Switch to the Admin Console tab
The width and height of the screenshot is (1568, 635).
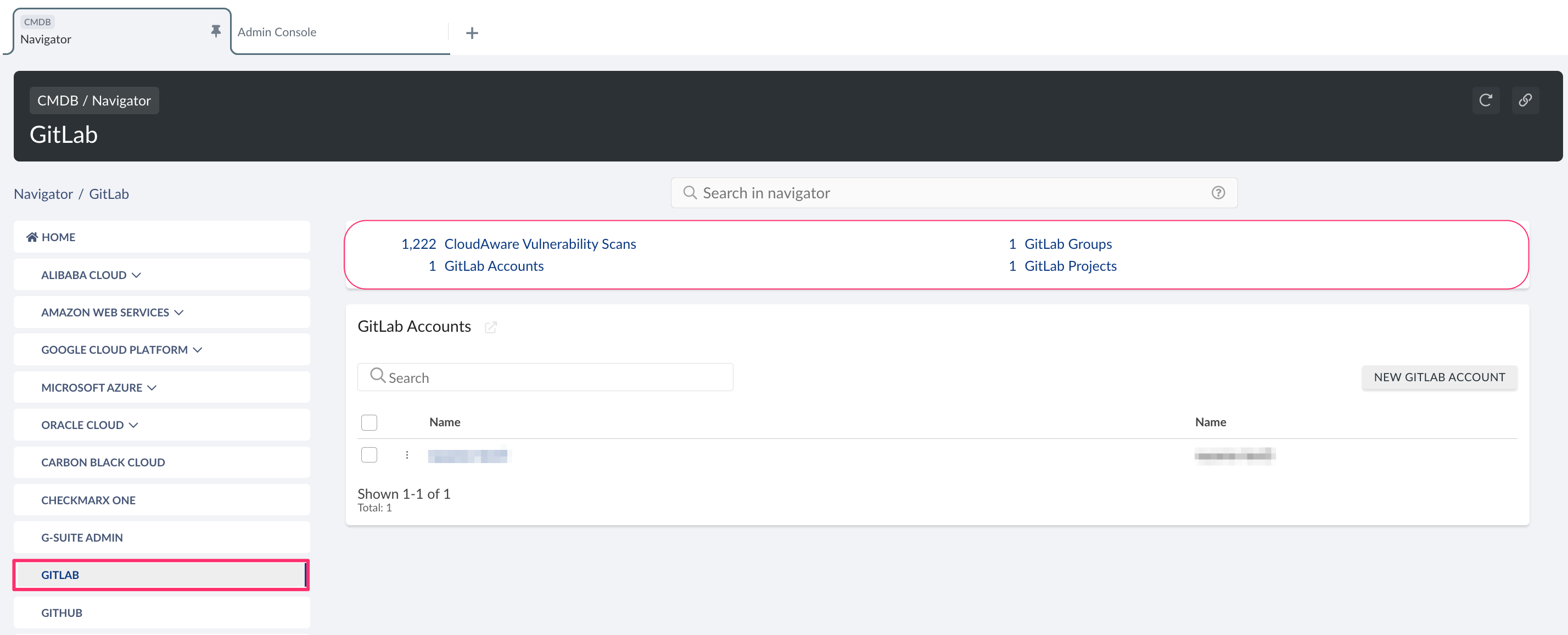277,32
